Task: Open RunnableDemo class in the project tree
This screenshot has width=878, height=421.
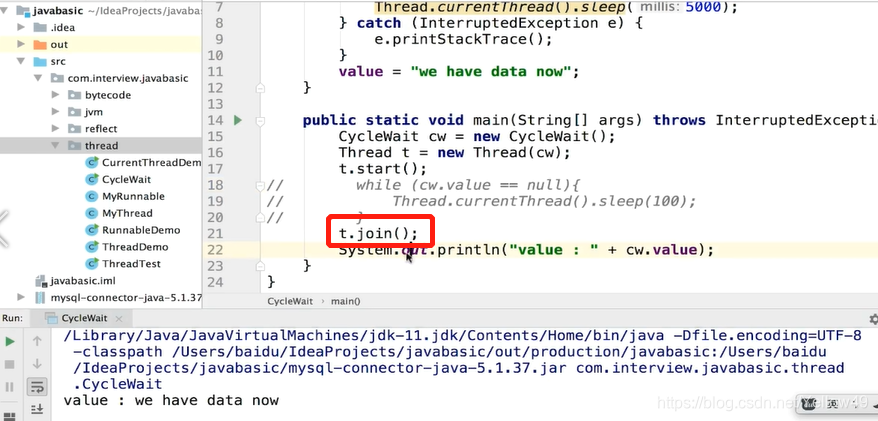Action: [141, 230]
